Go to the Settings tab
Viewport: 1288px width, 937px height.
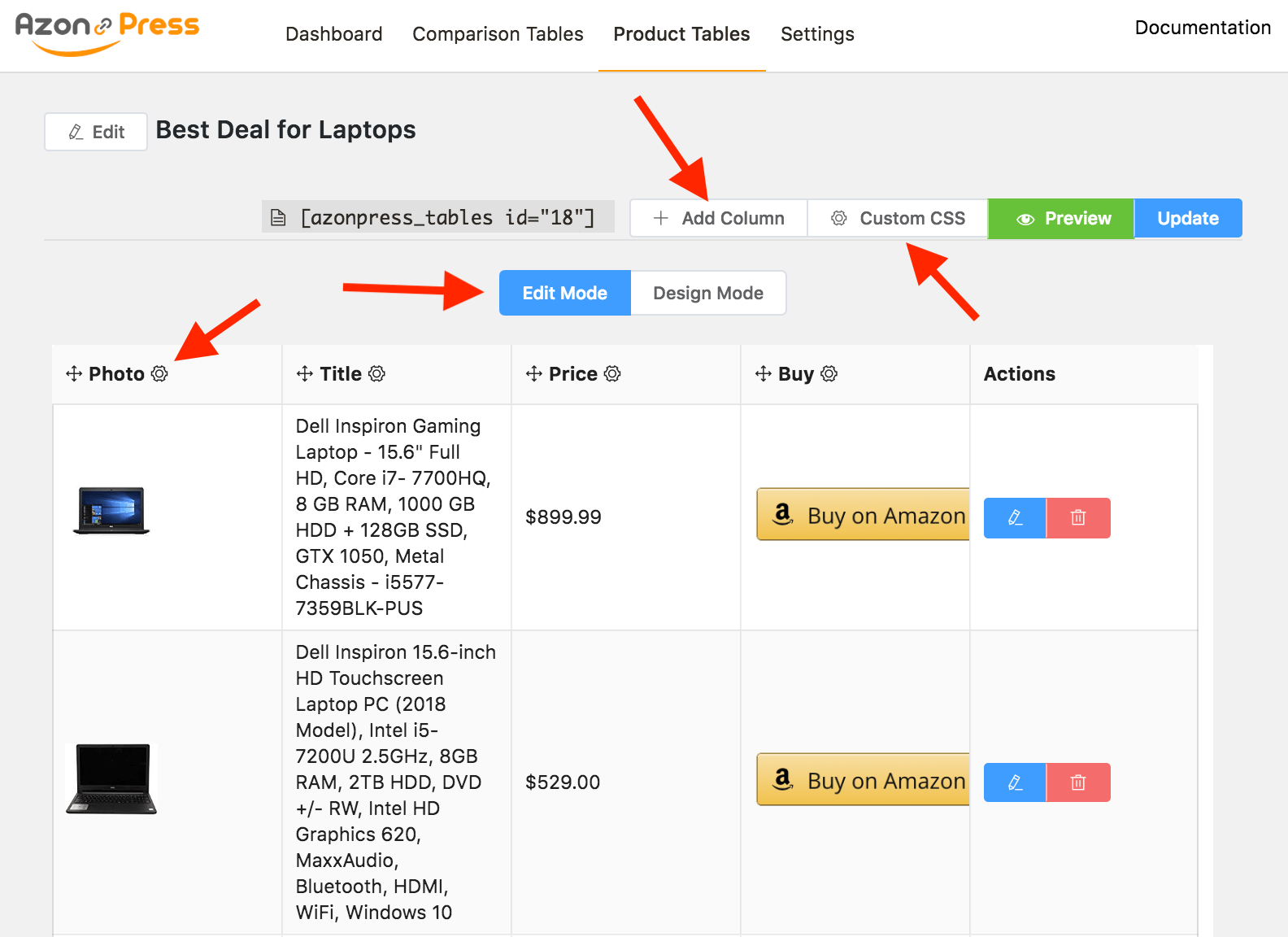(x=817, y=34)
